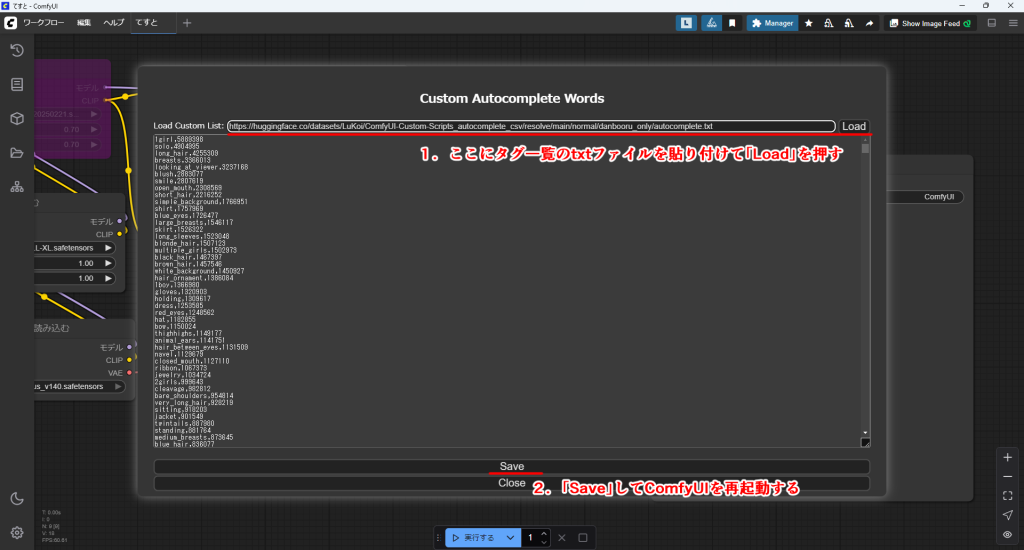
Task: Click us_v140.safetensors text in checkpoint node
Action: [69, 387]
